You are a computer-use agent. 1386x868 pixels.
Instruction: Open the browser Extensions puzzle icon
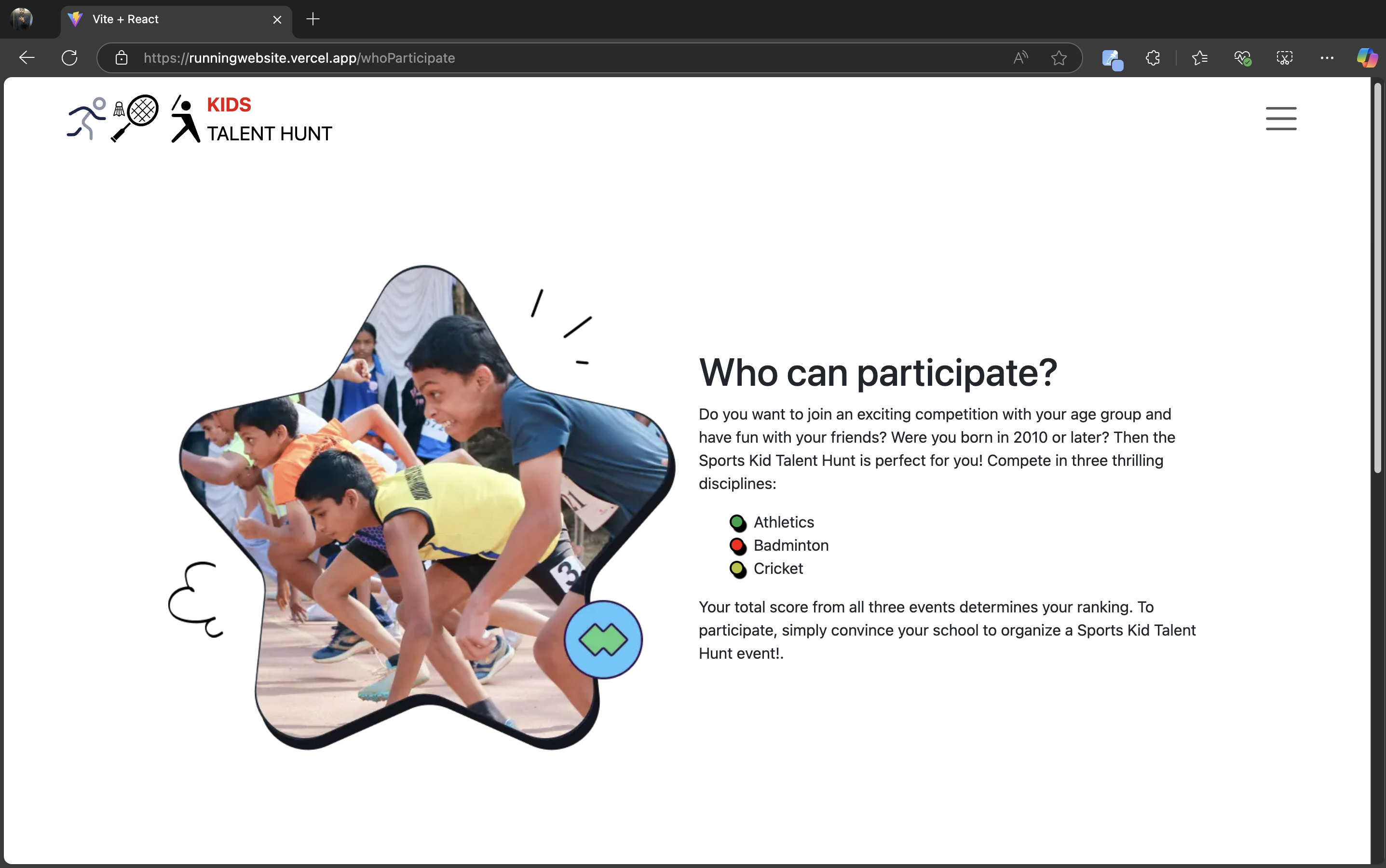(x=1152, y=57)
